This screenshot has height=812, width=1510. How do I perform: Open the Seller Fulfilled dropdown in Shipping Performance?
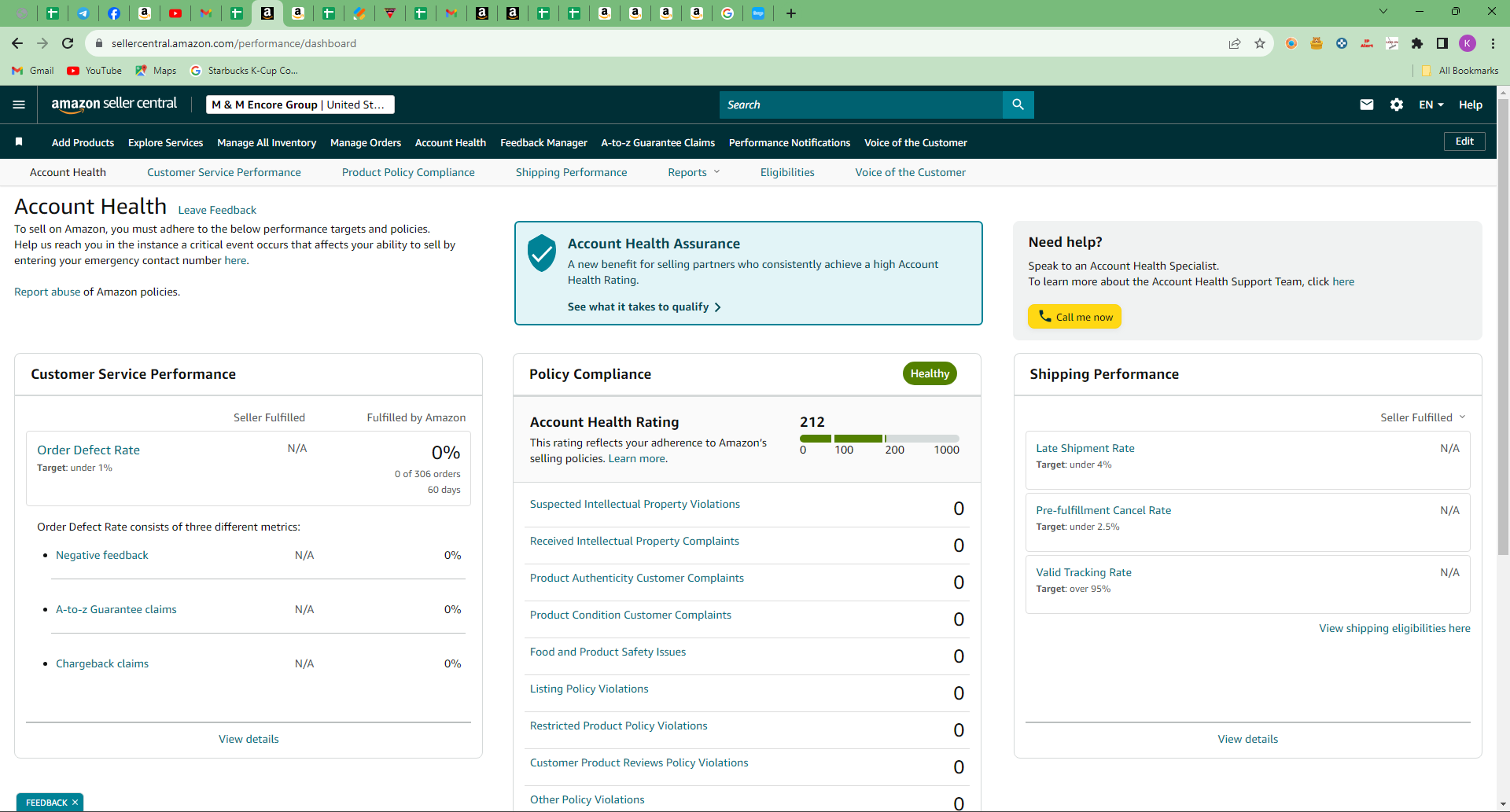1423,417
